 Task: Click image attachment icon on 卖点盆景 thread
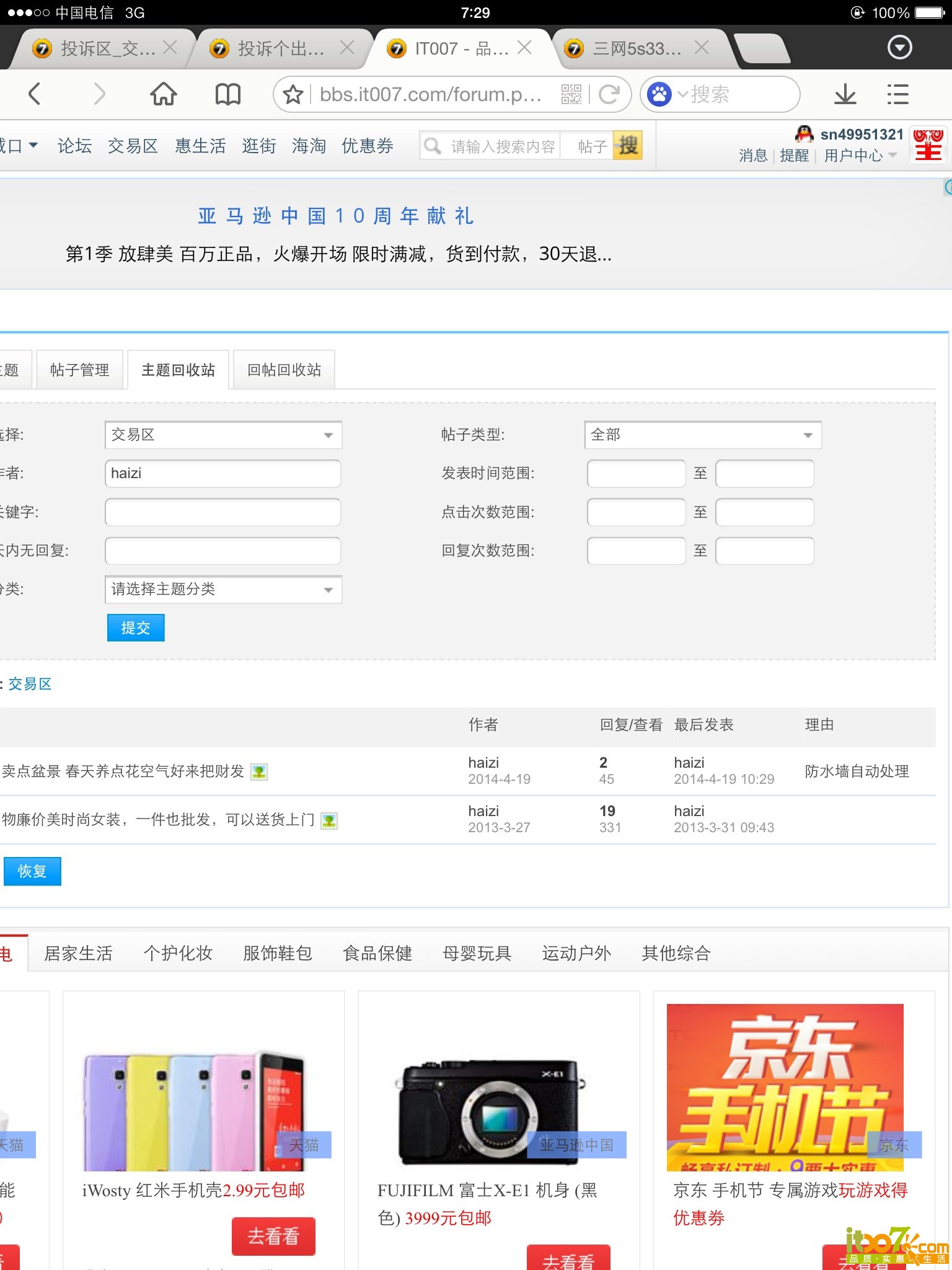pos(259,772)
